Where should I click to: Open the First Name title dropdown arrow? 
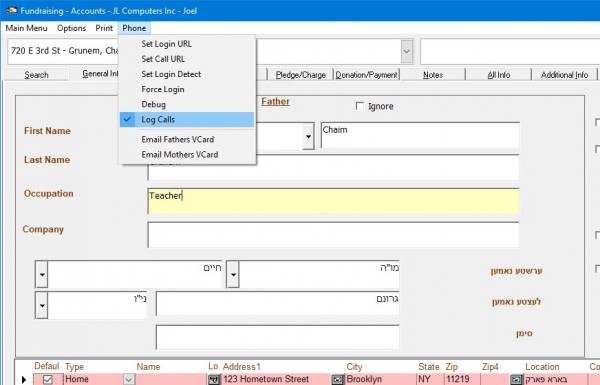click(308, 136)
